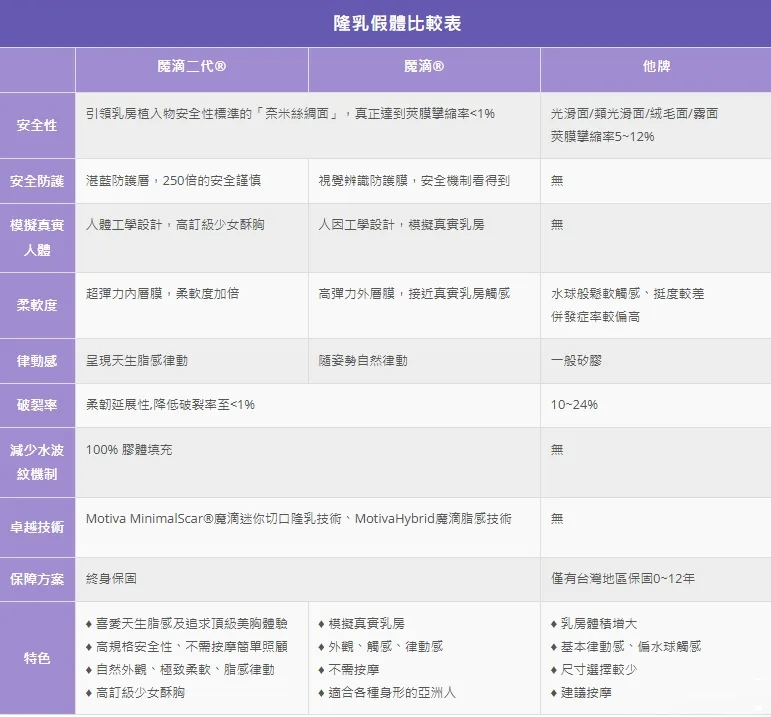Click the 卓越技術 row label
This screenshot has height=717, width=771.
37,527
